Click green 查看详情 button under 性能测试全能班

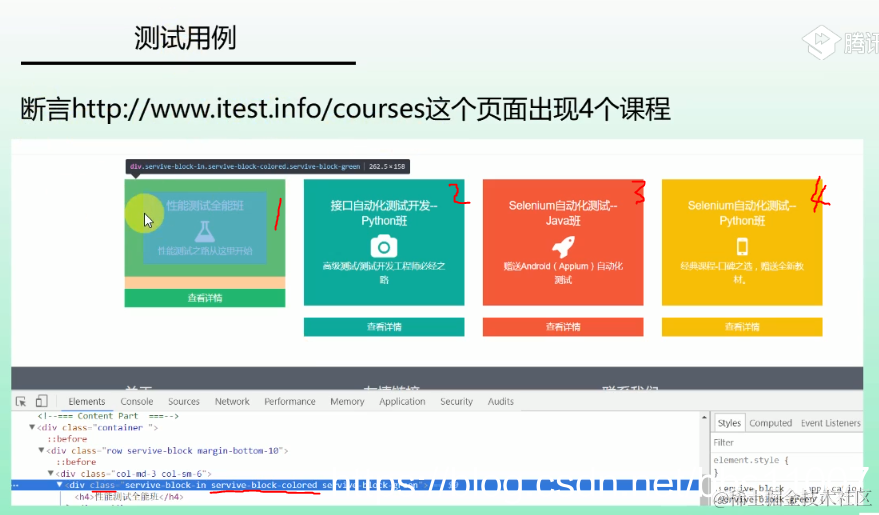click(x=205, y=298)
